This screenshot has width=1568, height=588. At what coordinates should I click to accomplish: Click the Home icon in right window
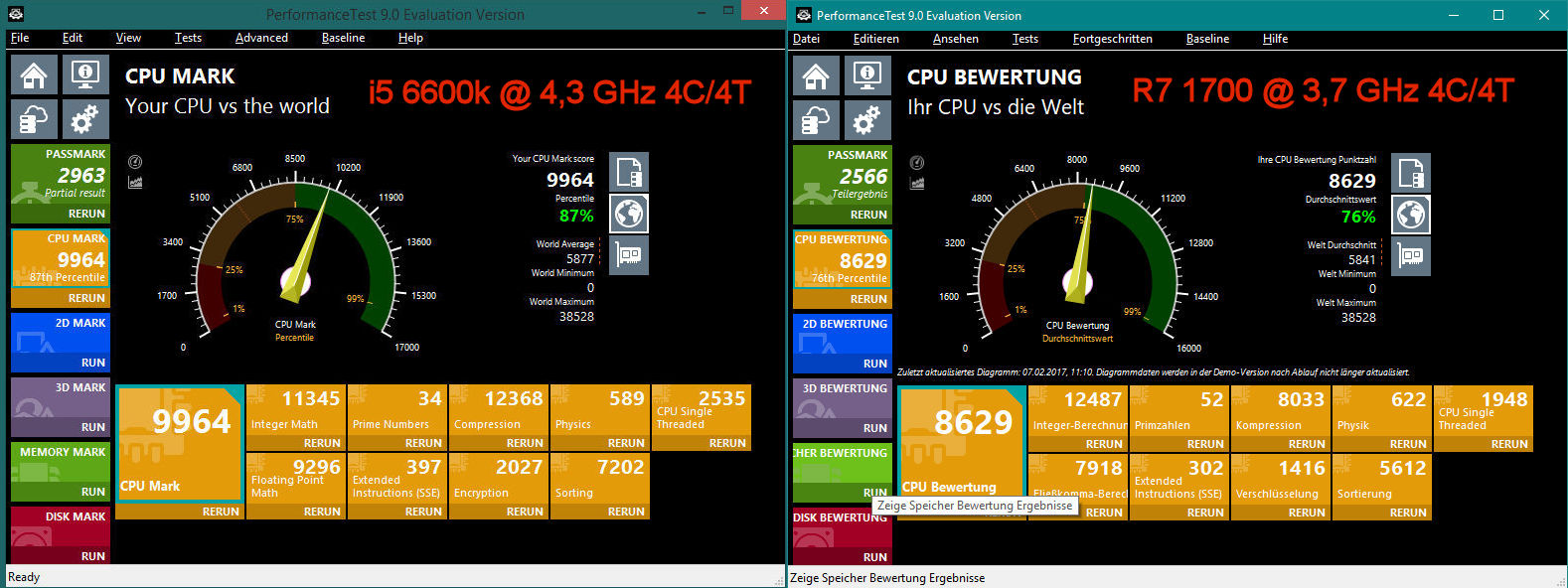pyautogui.click(x=816, y=75)
